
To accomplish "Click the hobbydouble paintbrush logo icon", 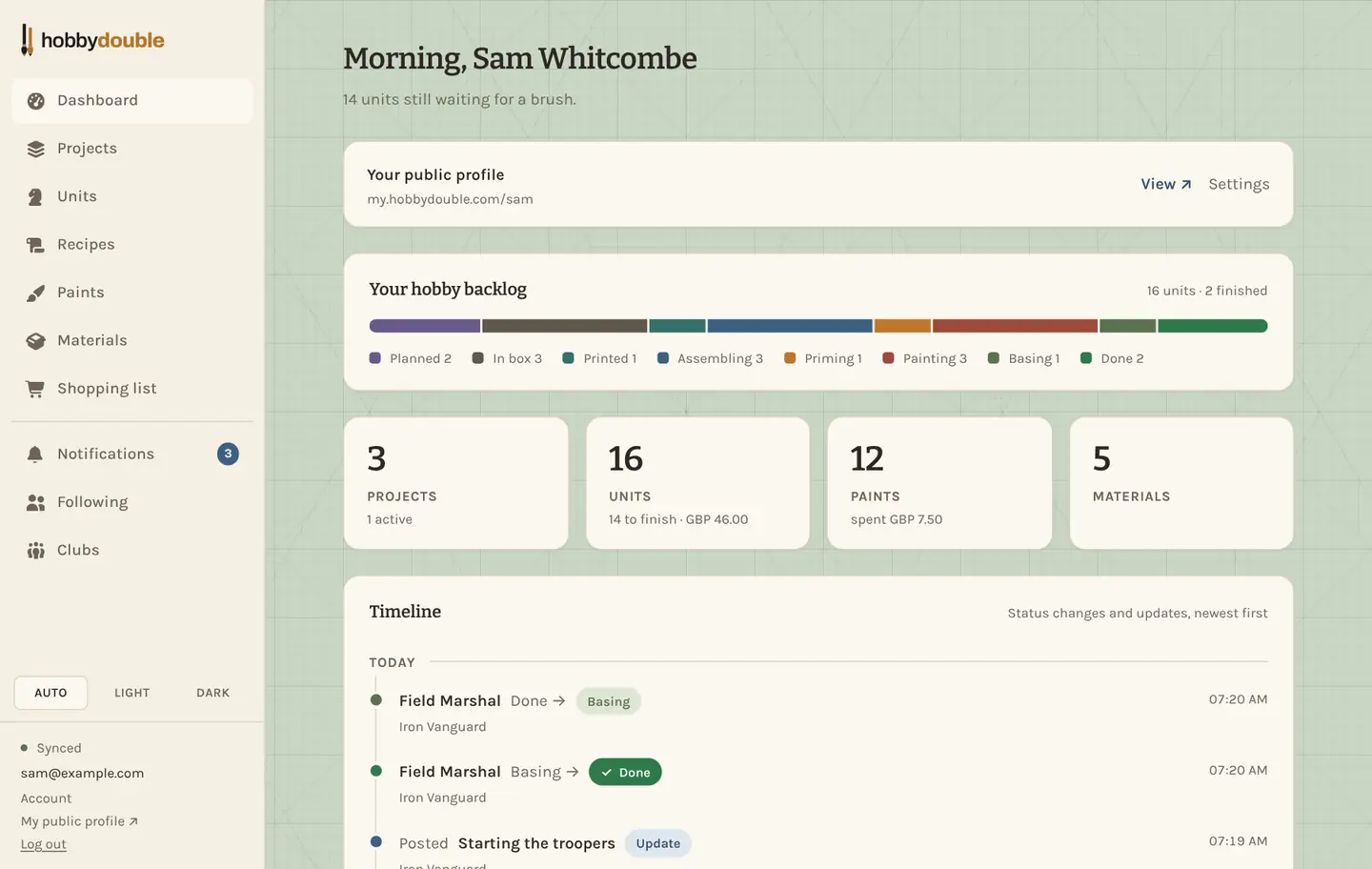I will pos(27,40).
